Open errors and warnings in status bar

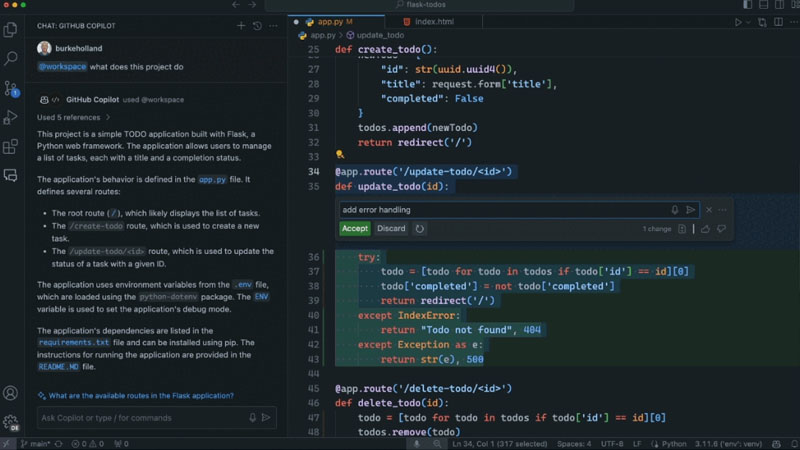(x=87, y=443)
